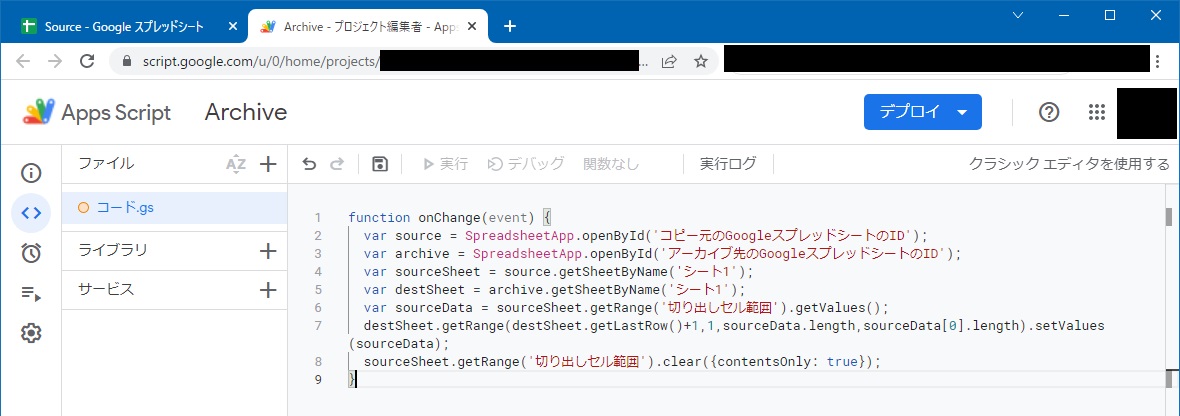The width and height of the screenshot is (1180, 416).
Task: Sort files with the AZ icon
Action: pos(236,164)
